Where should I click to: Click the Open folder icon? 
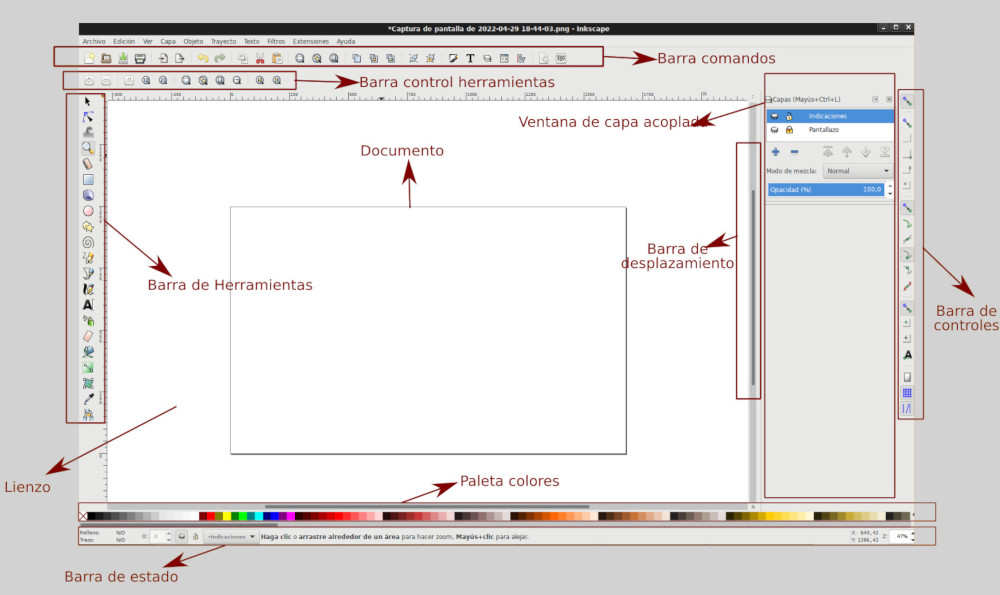(107, 58)
